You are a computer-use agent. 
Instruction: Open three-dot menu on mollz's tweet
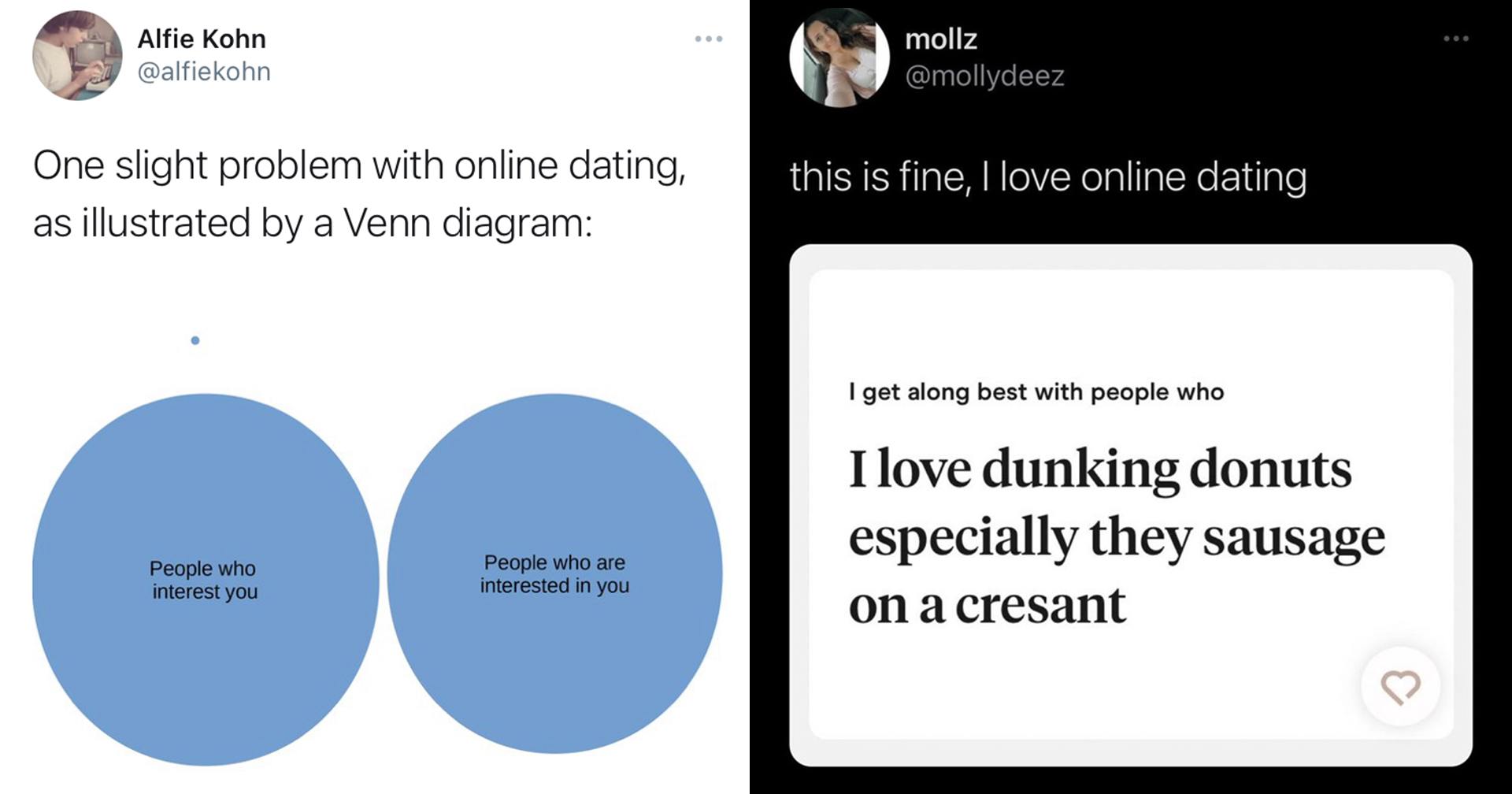pyautogui.click(x=1455, y=39)
